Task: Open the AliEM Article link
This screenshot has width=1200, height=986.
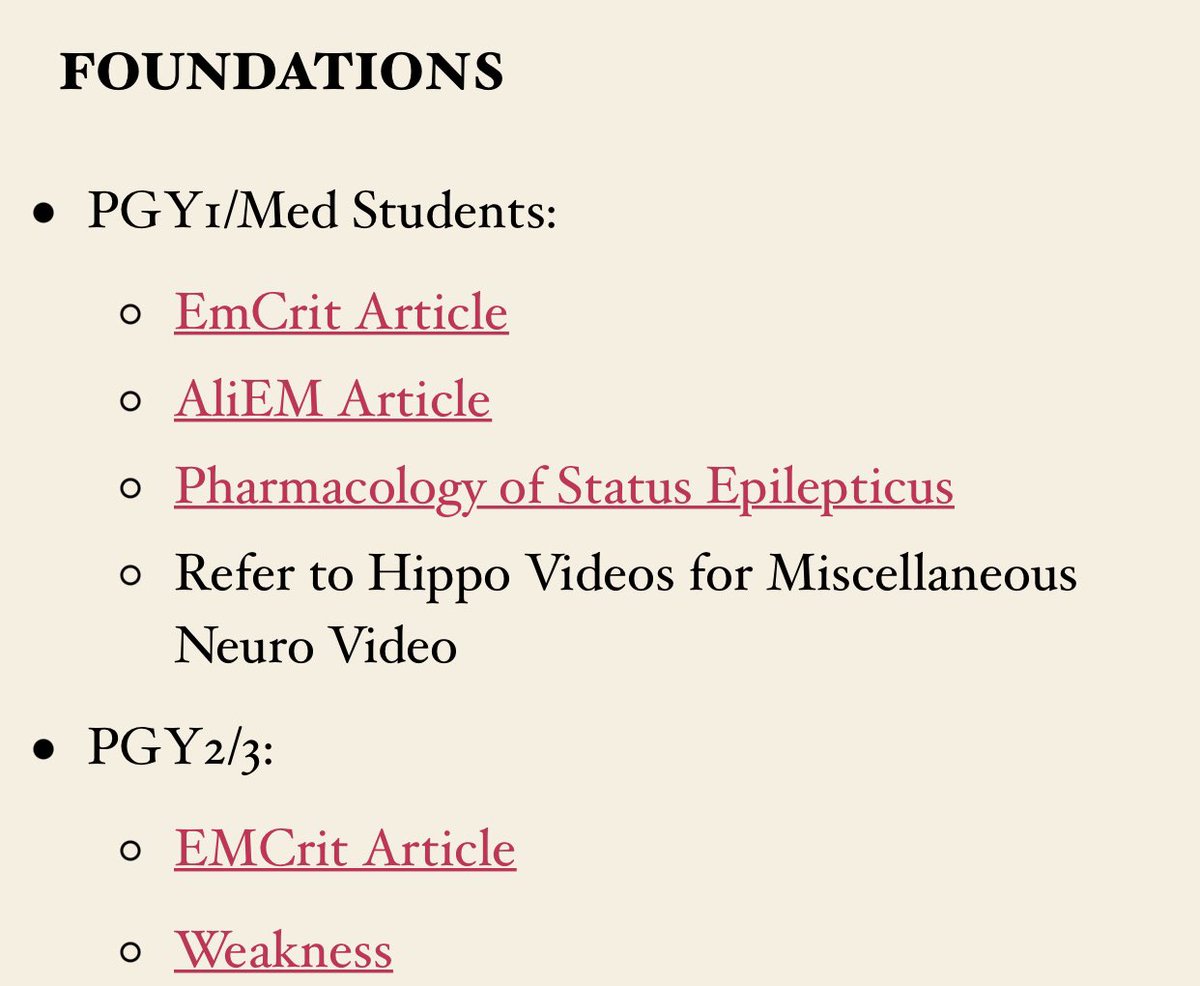Action: (x=333, y=399)
